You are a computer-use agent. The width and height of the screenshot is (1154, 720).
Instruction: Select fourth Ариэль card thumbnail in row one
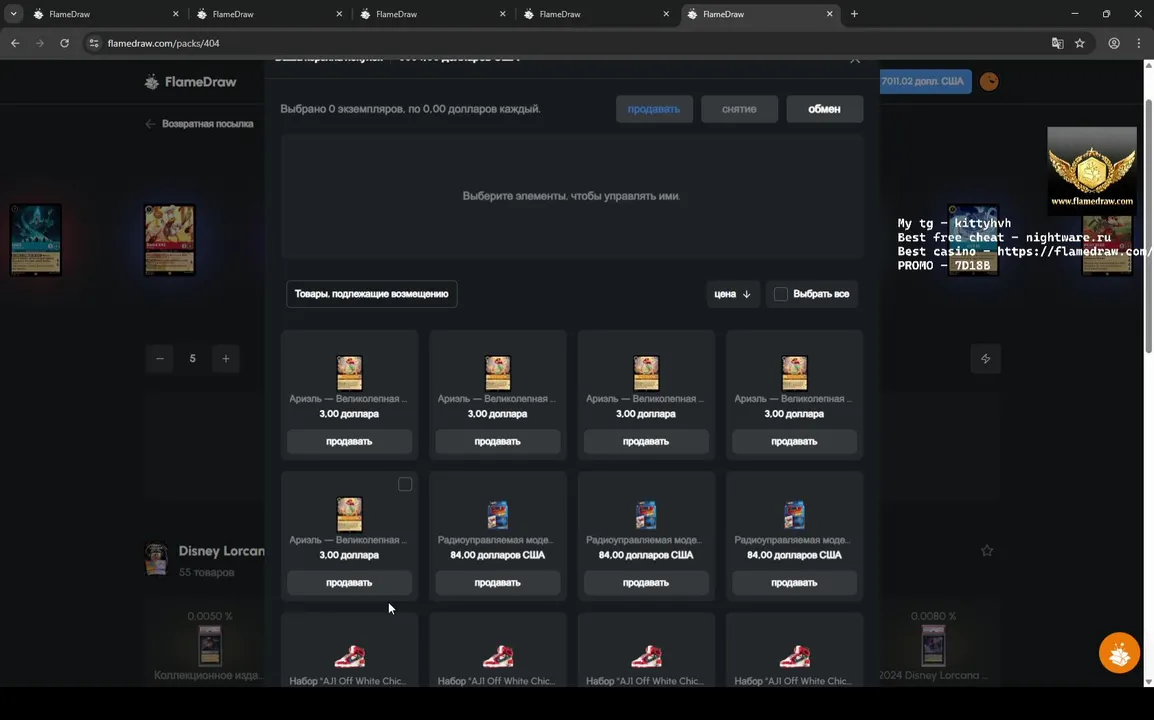click(x=794, y=373)
